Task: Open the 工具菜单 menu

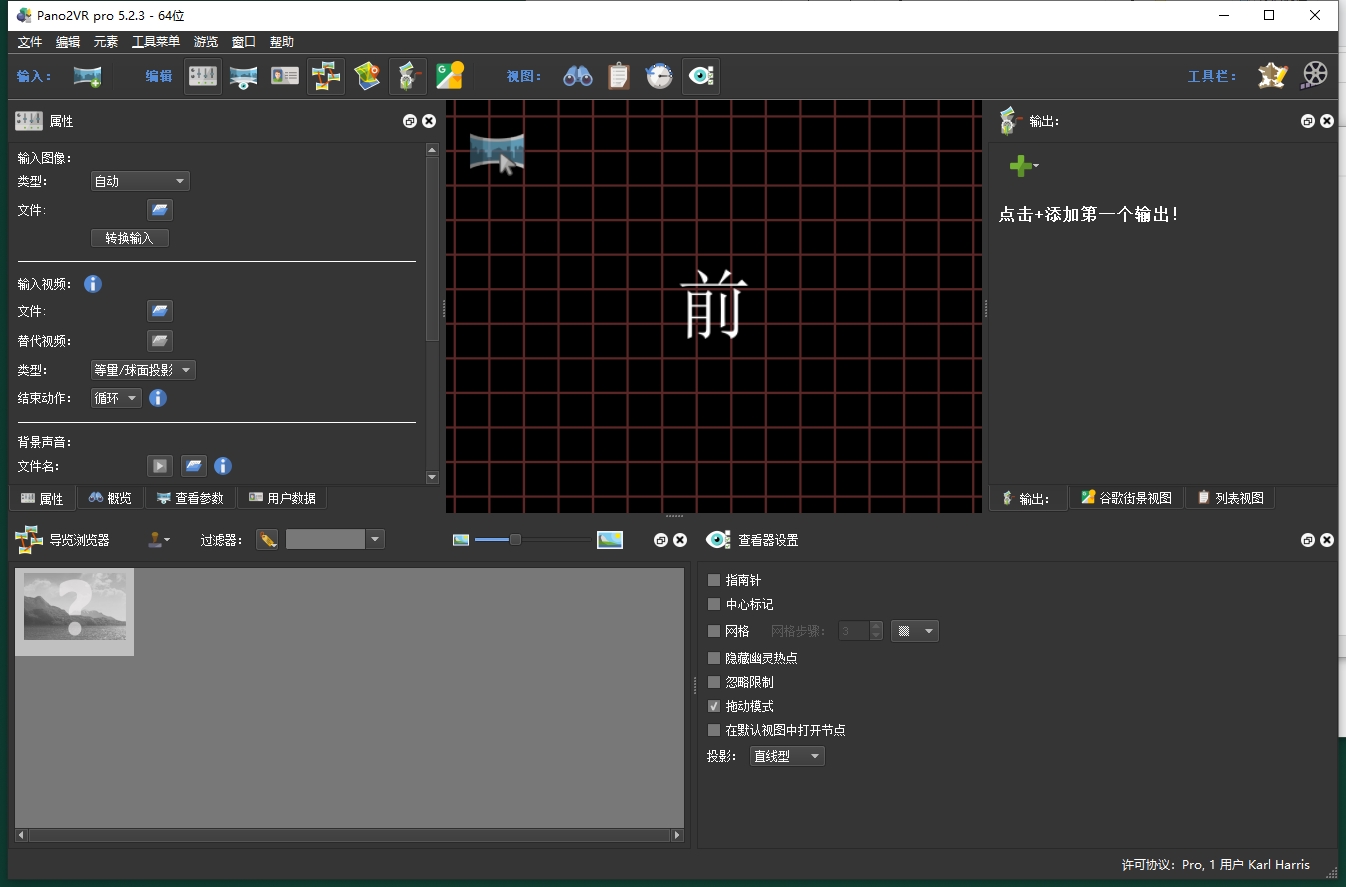Action: pos(156,42)
